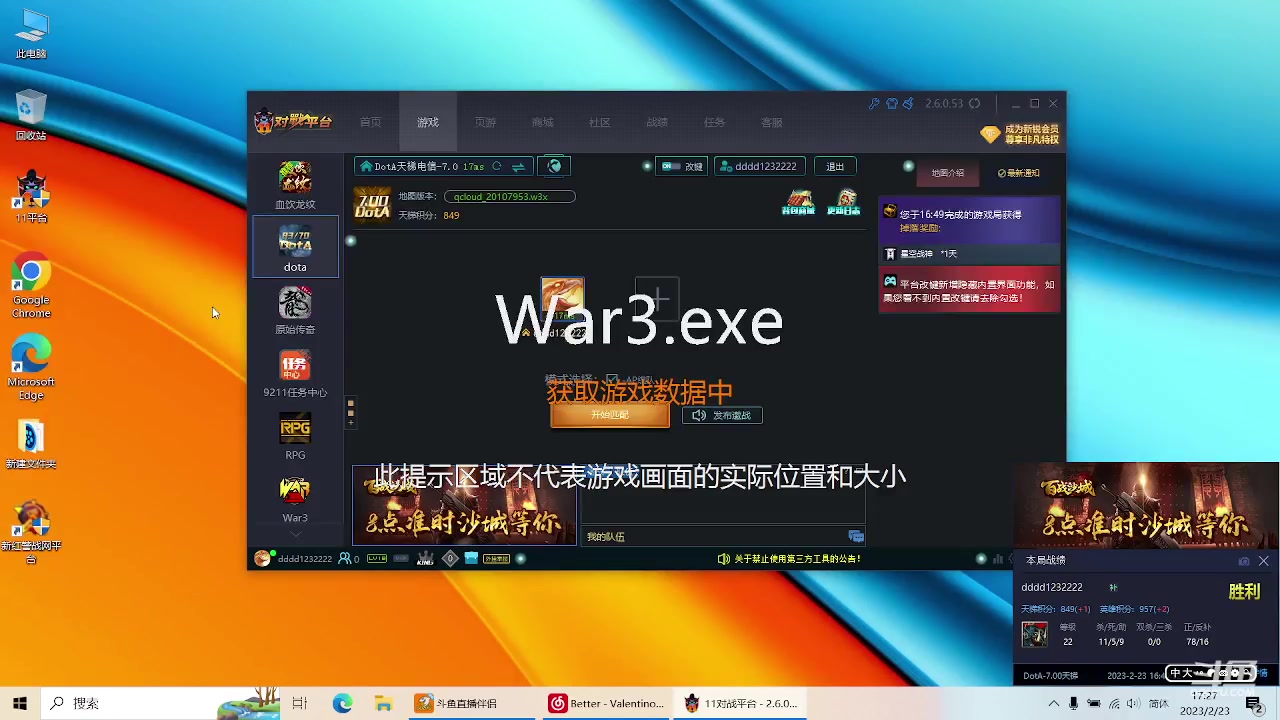Click the dragon hero avatar slot

coord(562,300)
